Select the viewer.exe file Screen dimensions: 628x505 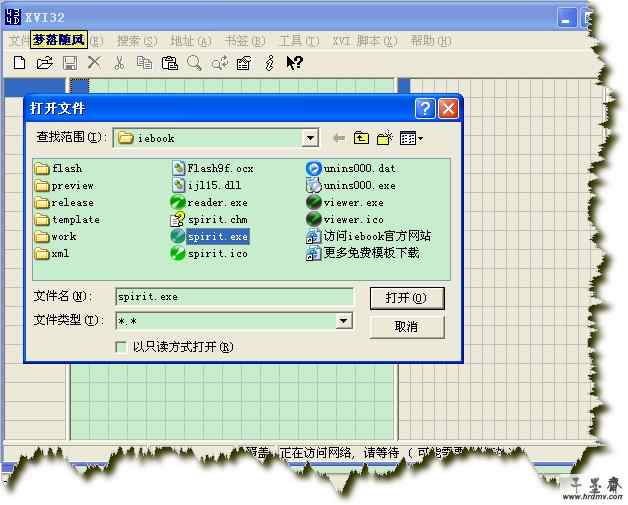[345, 203]
